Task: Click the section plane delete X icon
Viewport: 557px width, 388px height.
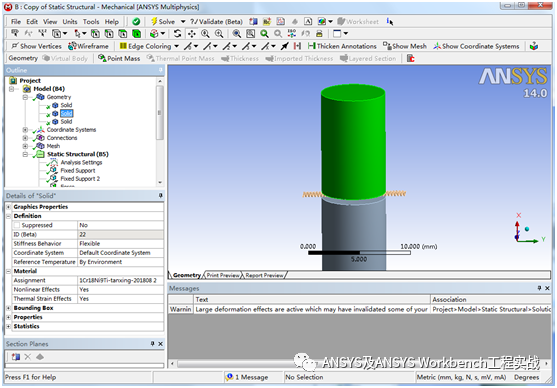Action: coord(28,357)
